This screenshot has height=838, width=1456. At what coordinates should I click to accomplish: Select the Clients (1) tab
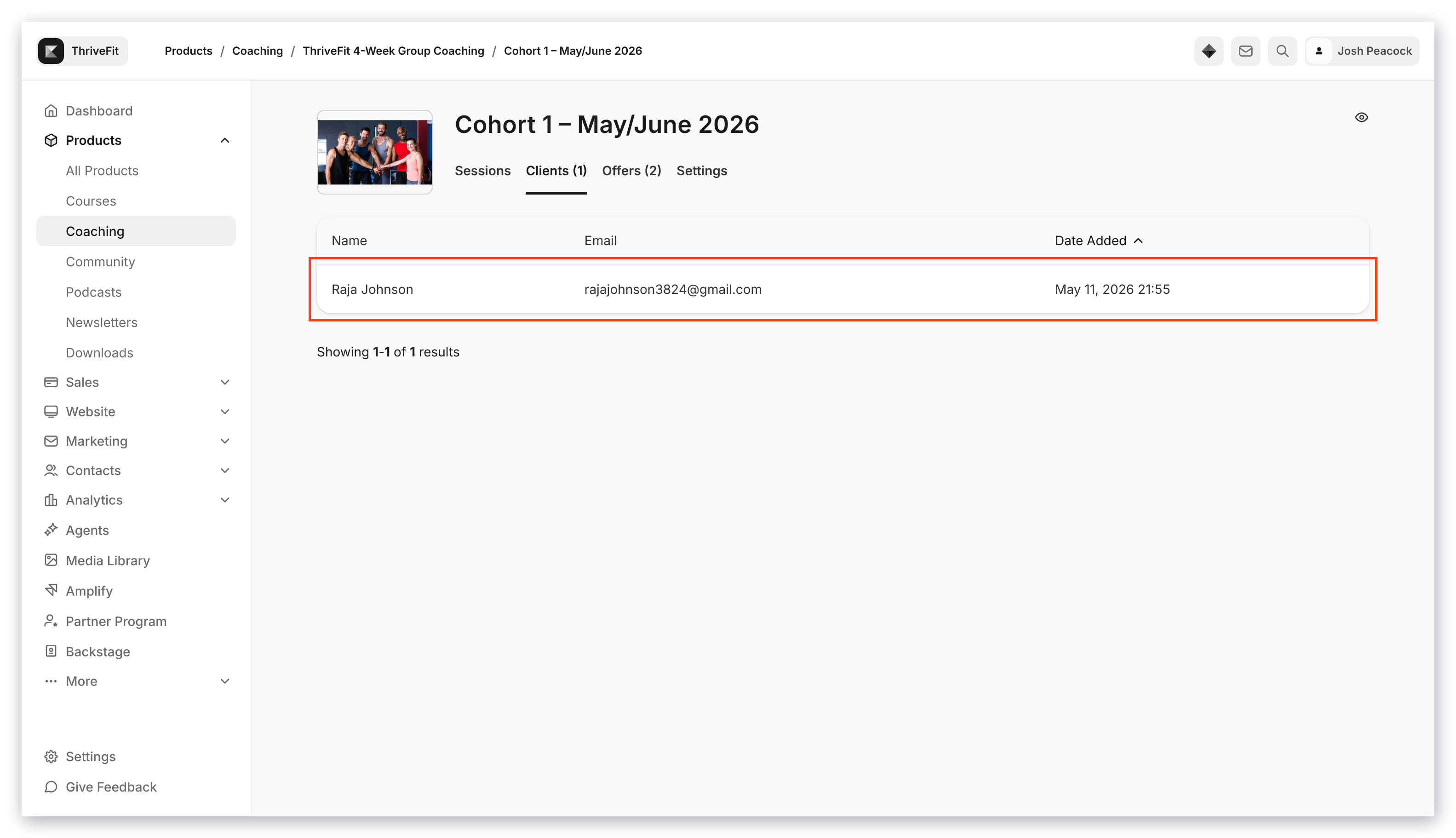point(556,171)
